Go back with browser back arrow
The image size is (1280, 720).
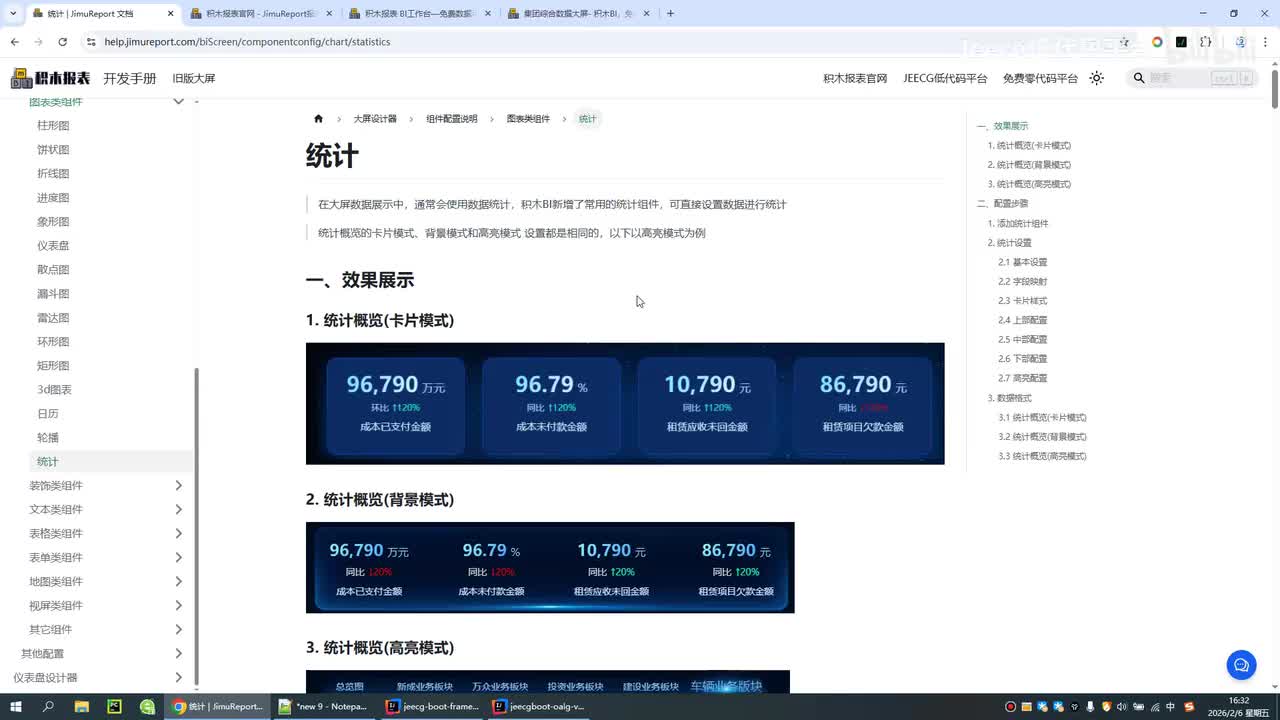pyautogui.click(x=14, y=42)
